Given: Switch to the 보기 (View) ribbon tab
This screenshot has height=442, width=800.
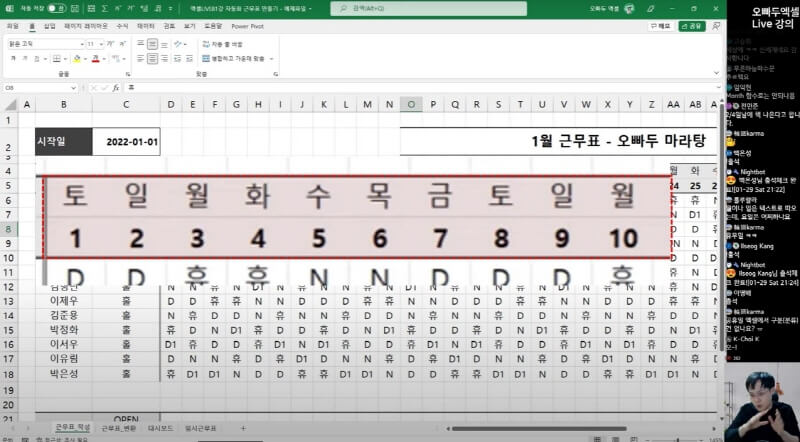Looking at the screenshot, I should [189, 26].
